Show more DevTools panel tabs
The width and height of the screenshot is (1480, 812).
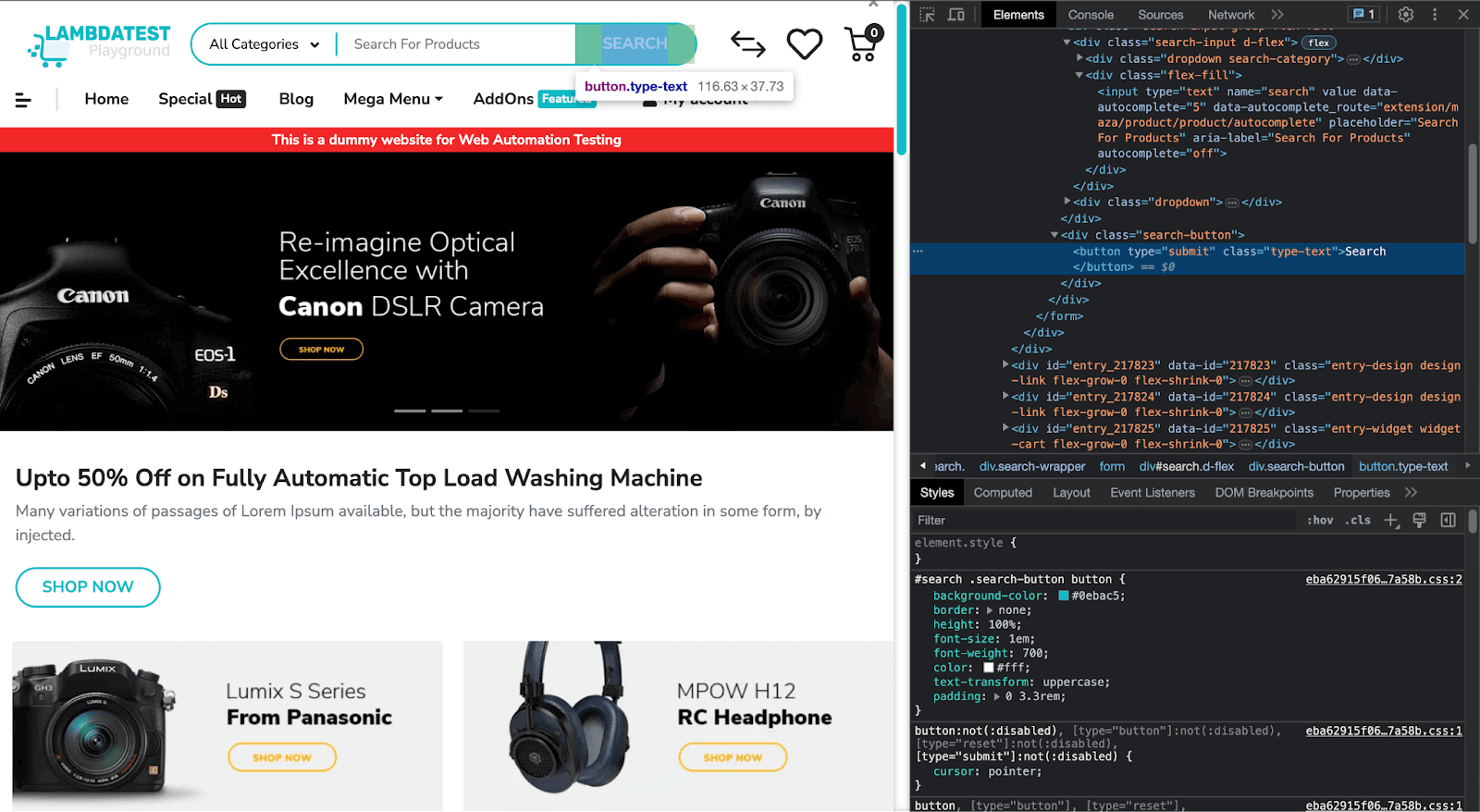coord(1277,15)
